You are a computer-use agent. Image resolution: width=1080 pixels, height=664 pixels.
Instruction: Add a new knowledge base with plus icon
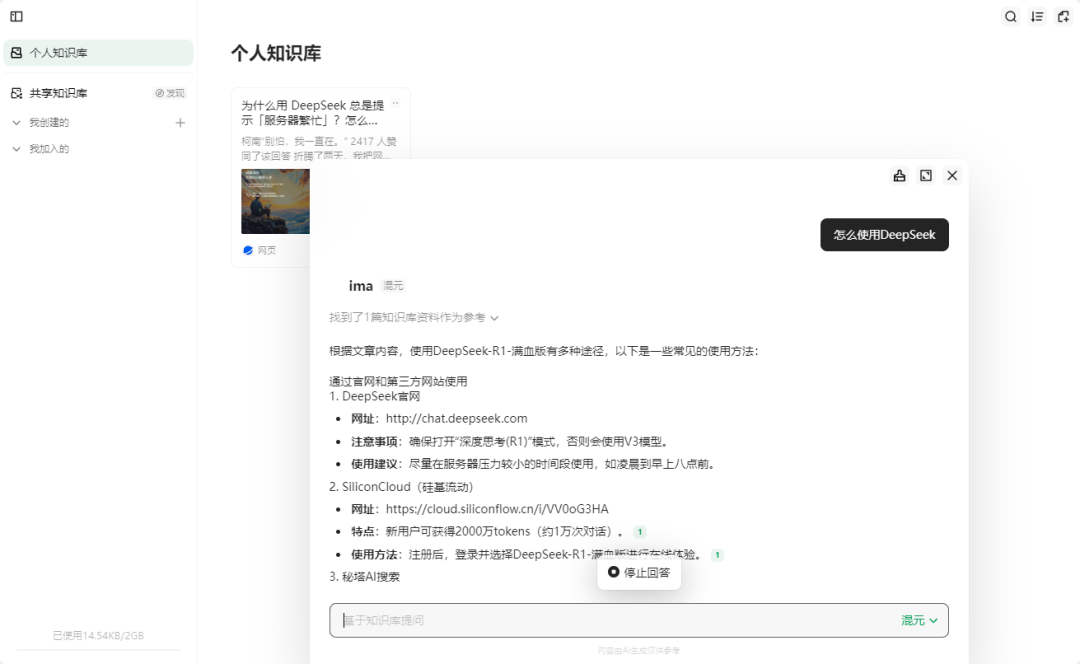point(180,123)
